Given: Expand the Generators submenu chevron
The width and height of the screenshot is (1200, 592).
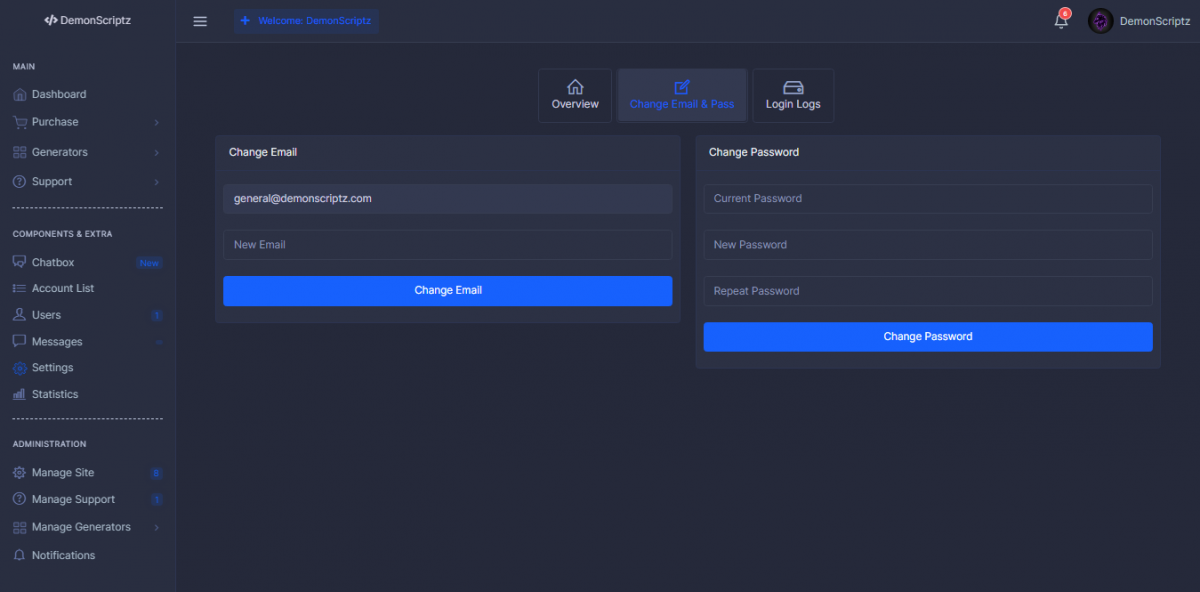Looking at the screenshot, I should [157, 152].
